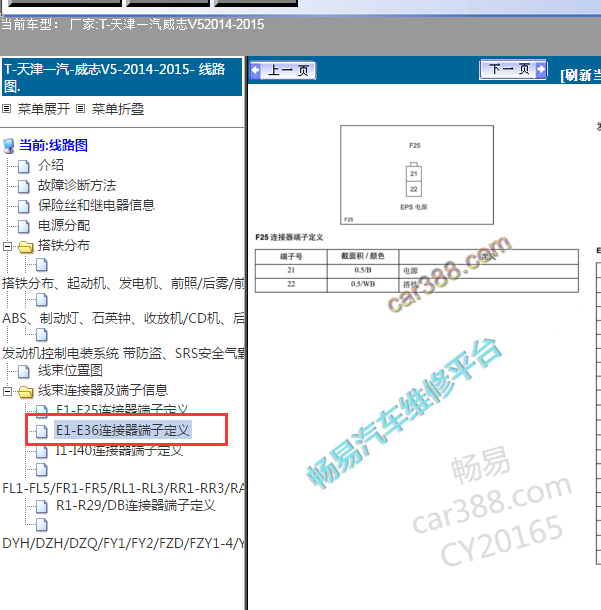The height and width of the screenshot is (610, 601).
Task: Click the 端子号 column header
Action: click(x=291, y=257)
